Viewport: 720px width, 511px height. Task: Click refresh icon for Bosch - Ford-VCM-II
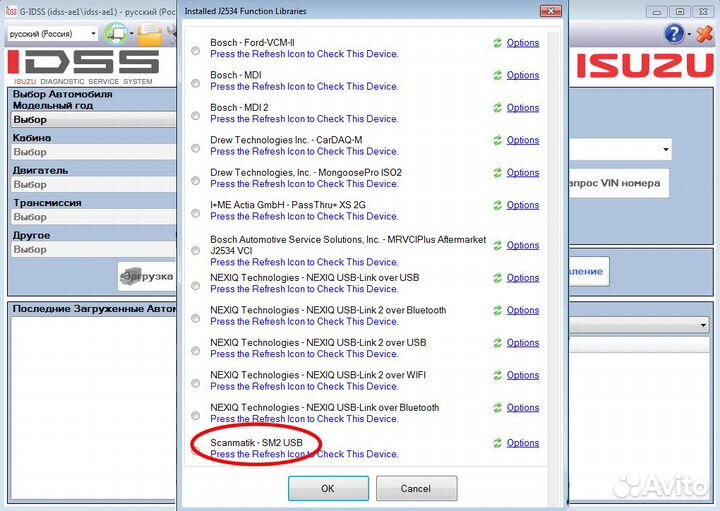497,43
